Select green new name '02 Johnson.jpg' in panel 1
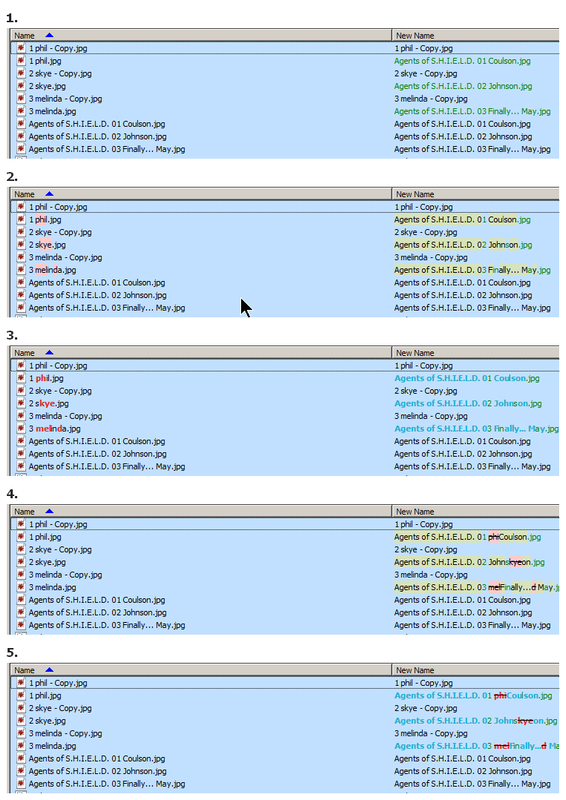 [x=463, y=86]
